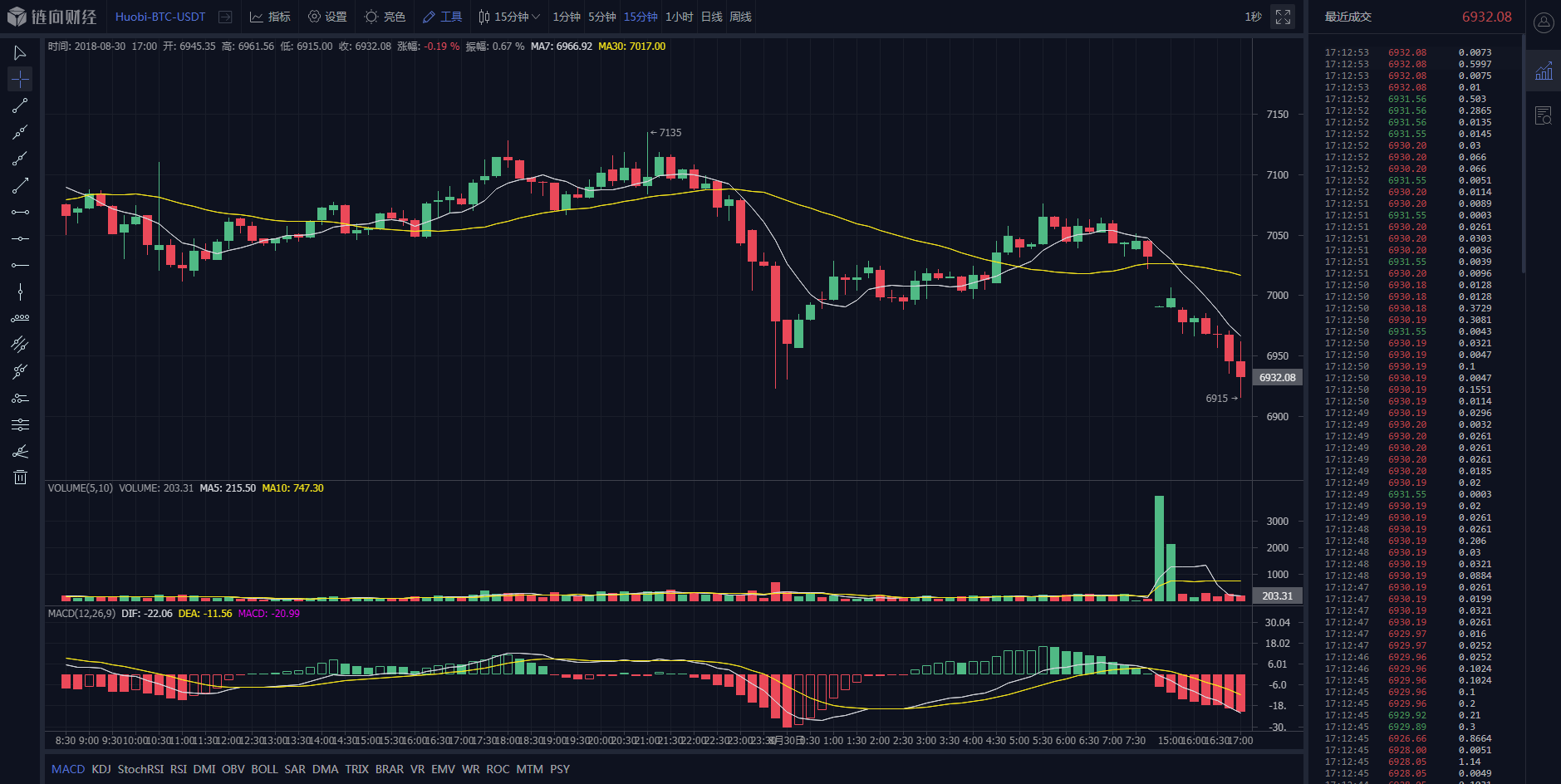1561x784 pixels.
Task: Expand the 15分钟 candlestick interval dropdown
Action: click(509, 17)
